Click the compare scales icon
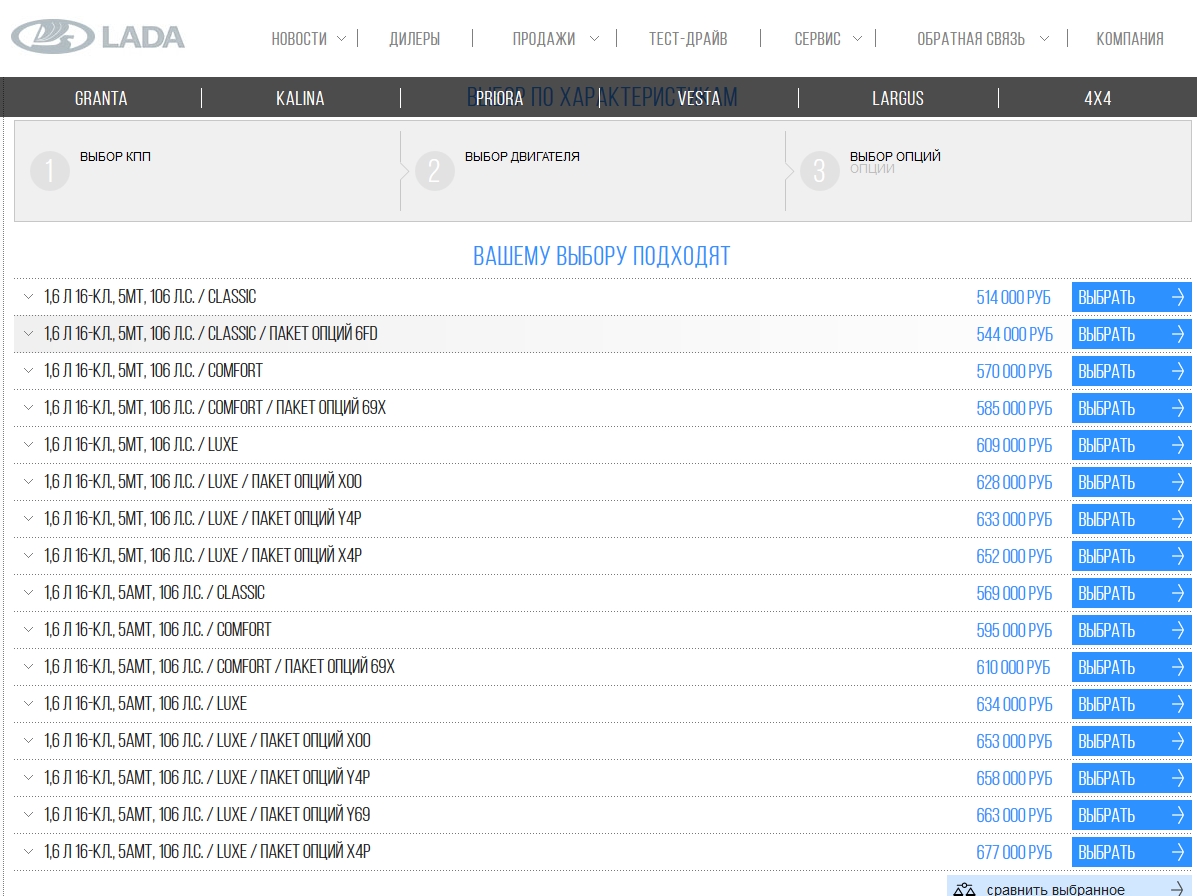 (964, 889)
